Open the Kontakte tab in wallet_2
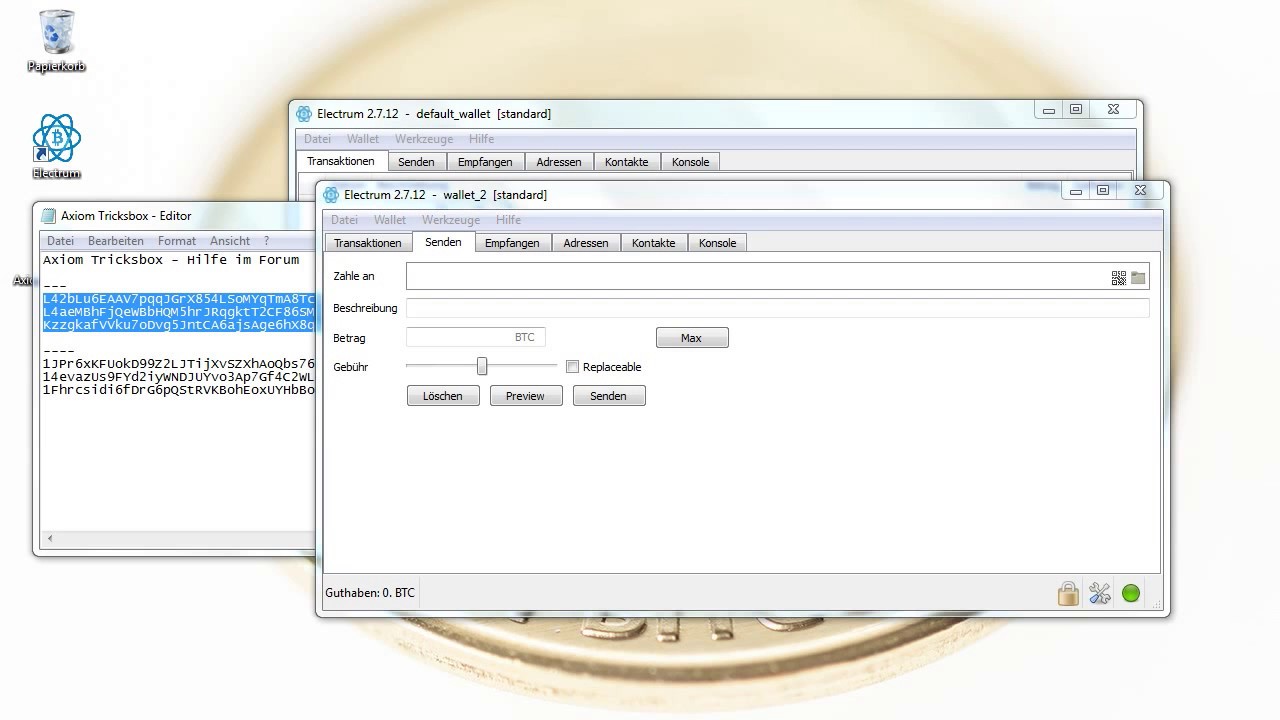Viewport: 1280px width, 720px height. [x=654, y=243]
